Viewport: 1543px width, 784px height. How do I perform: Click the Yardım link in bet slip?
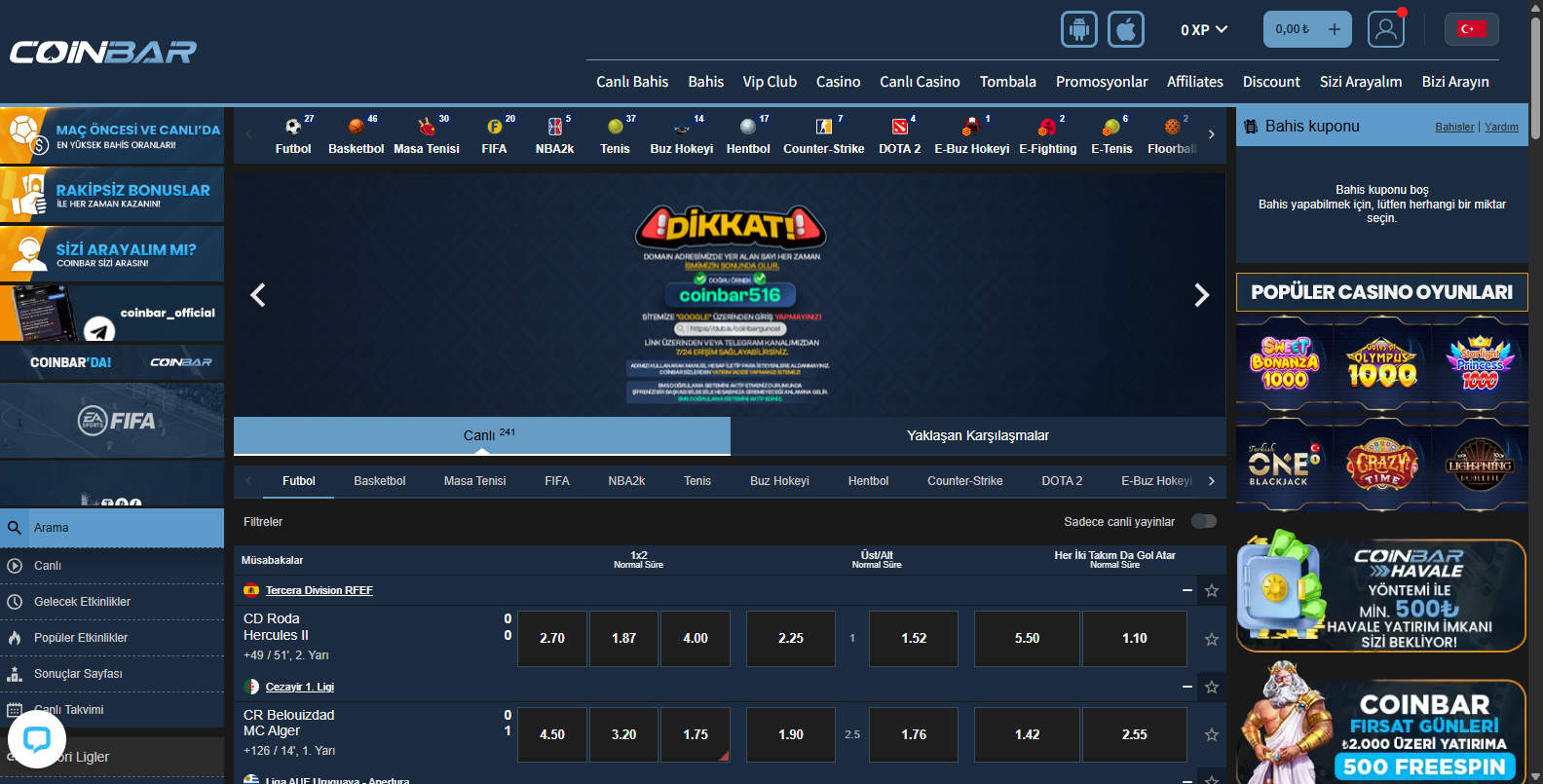(1501, 127)
